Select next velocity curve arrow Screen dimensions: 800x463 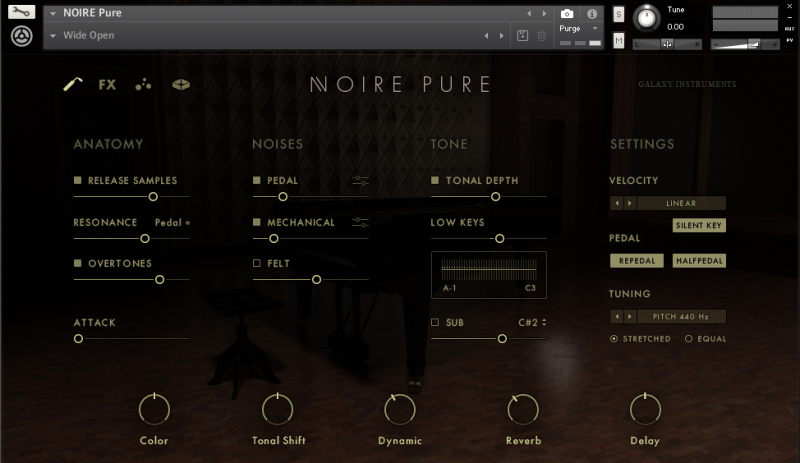(x=630, y=203)
